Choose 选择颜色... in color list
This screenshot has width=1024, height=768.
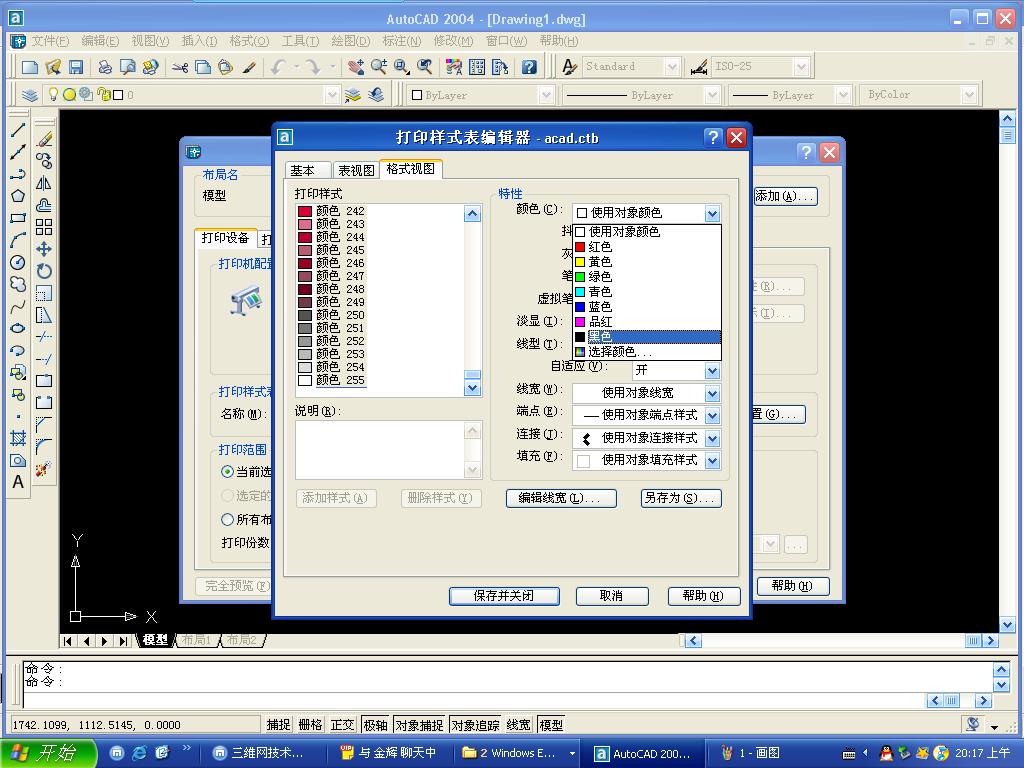pos(647,352)
